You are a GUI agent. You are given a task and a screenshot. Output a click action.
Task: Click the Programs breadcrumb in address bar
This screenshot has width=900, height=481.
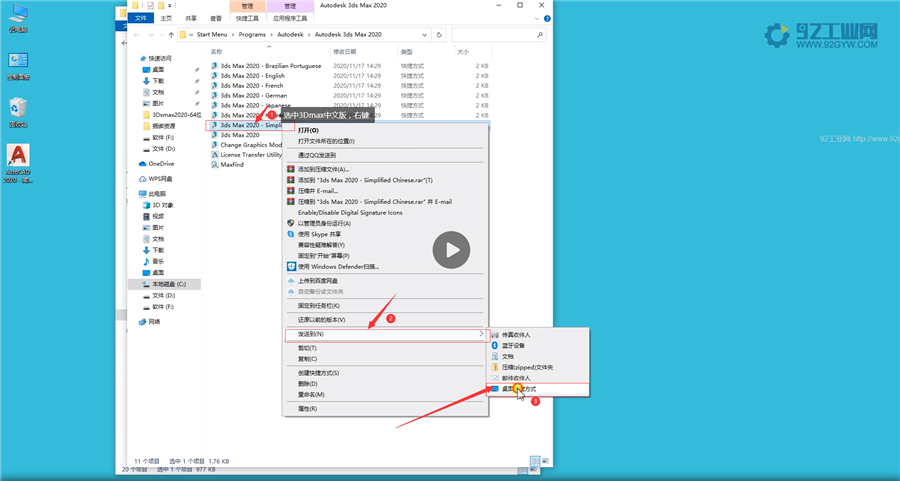click(253, 34)
